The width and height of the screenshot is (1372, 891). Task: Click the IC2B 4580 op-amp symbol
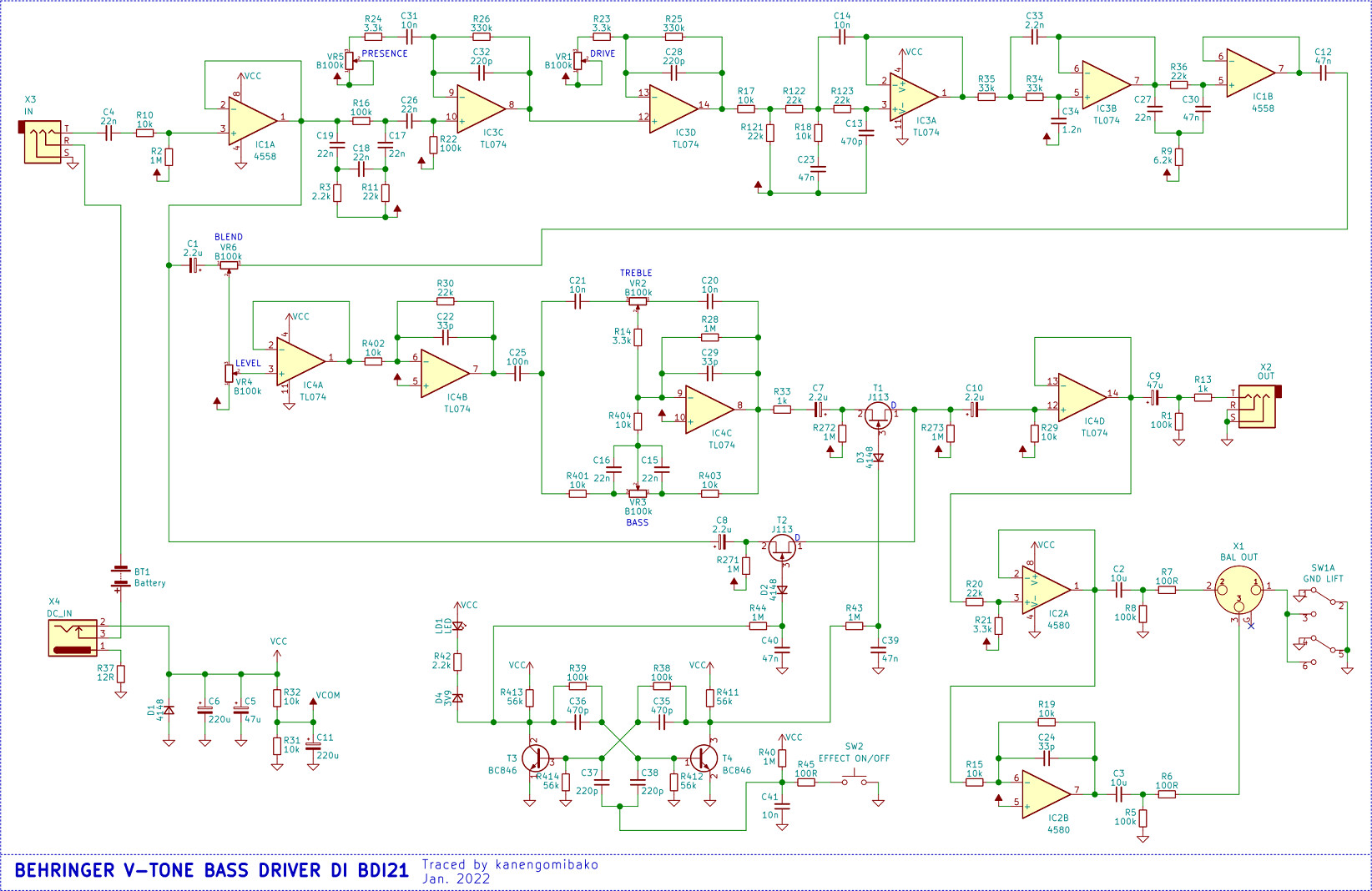tap(1047, 793)
